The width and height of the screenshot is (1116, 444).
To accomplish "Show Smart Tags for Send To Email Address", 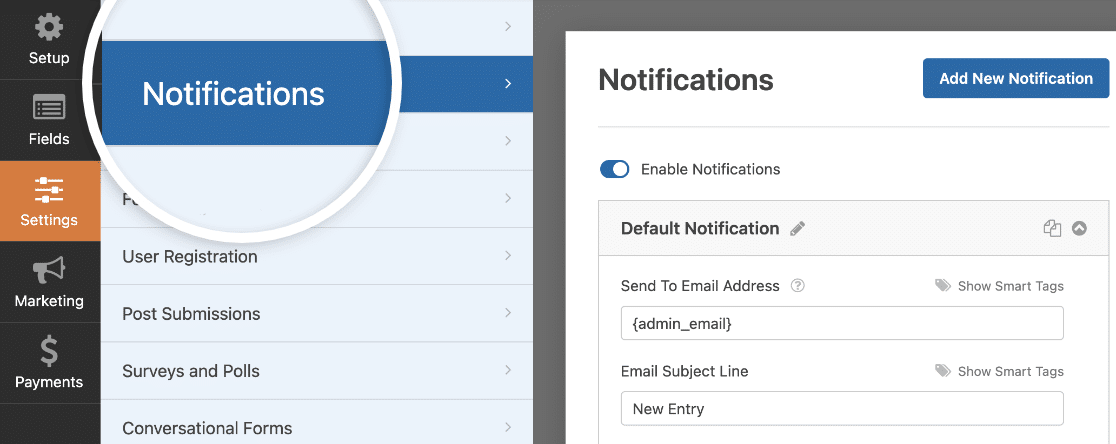I will [x=999, y=286].
